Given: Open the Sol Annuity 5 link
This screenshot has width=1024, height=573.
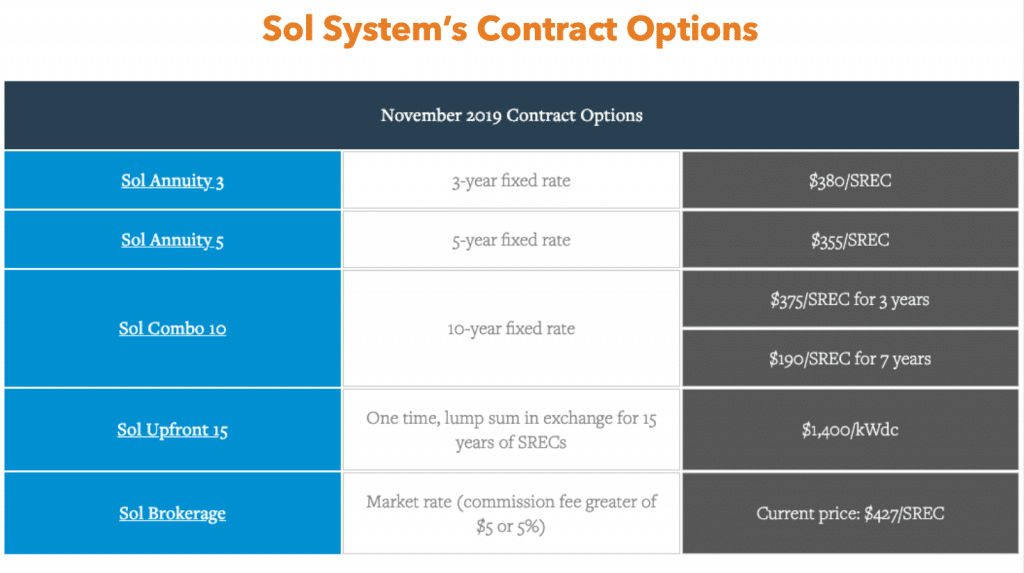Looking at the screenshot, I should pyautogui.click(x=172, y=240).
